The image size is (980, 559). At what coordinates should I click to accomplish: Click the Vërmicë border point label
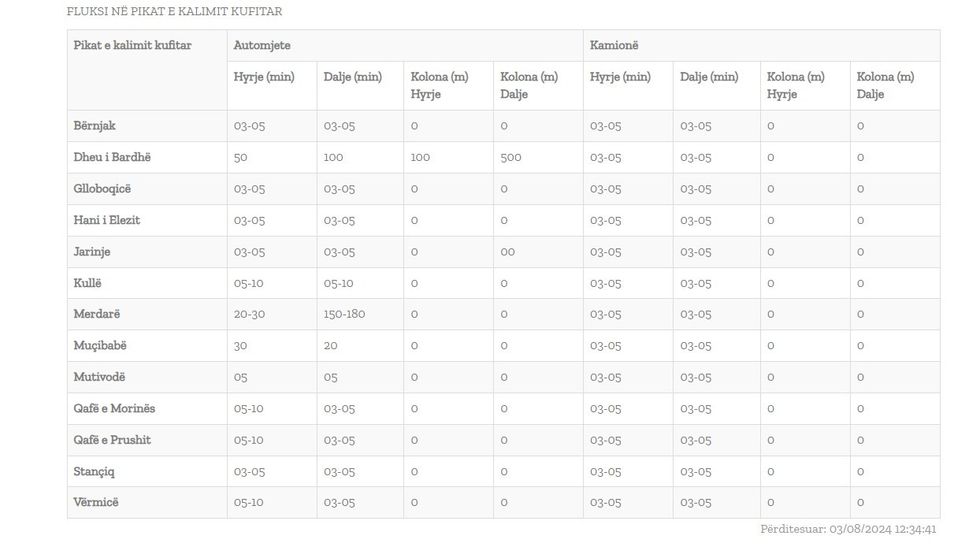[96, 502]
